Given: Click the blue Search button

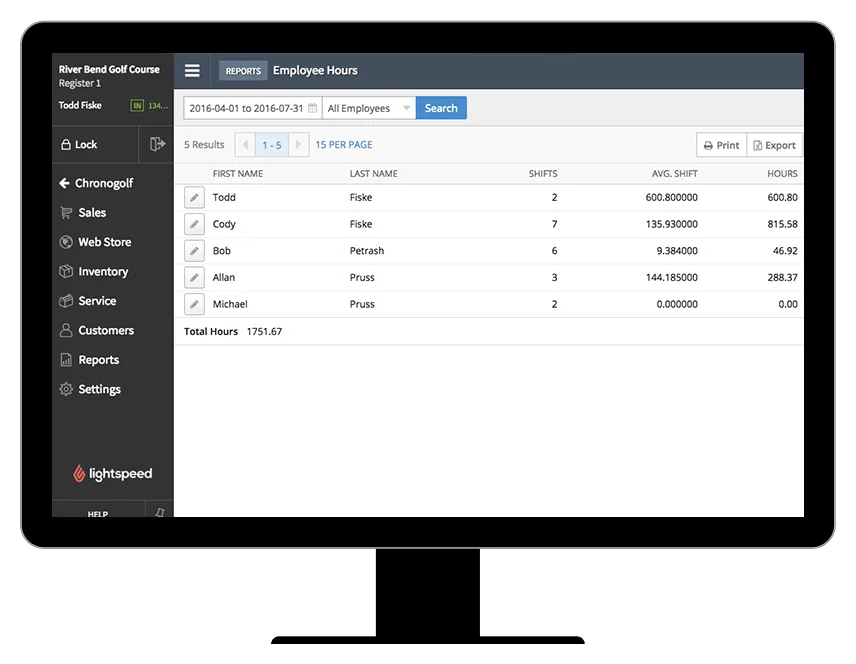Looking at the screenshot, I should (x=441, y=108).
